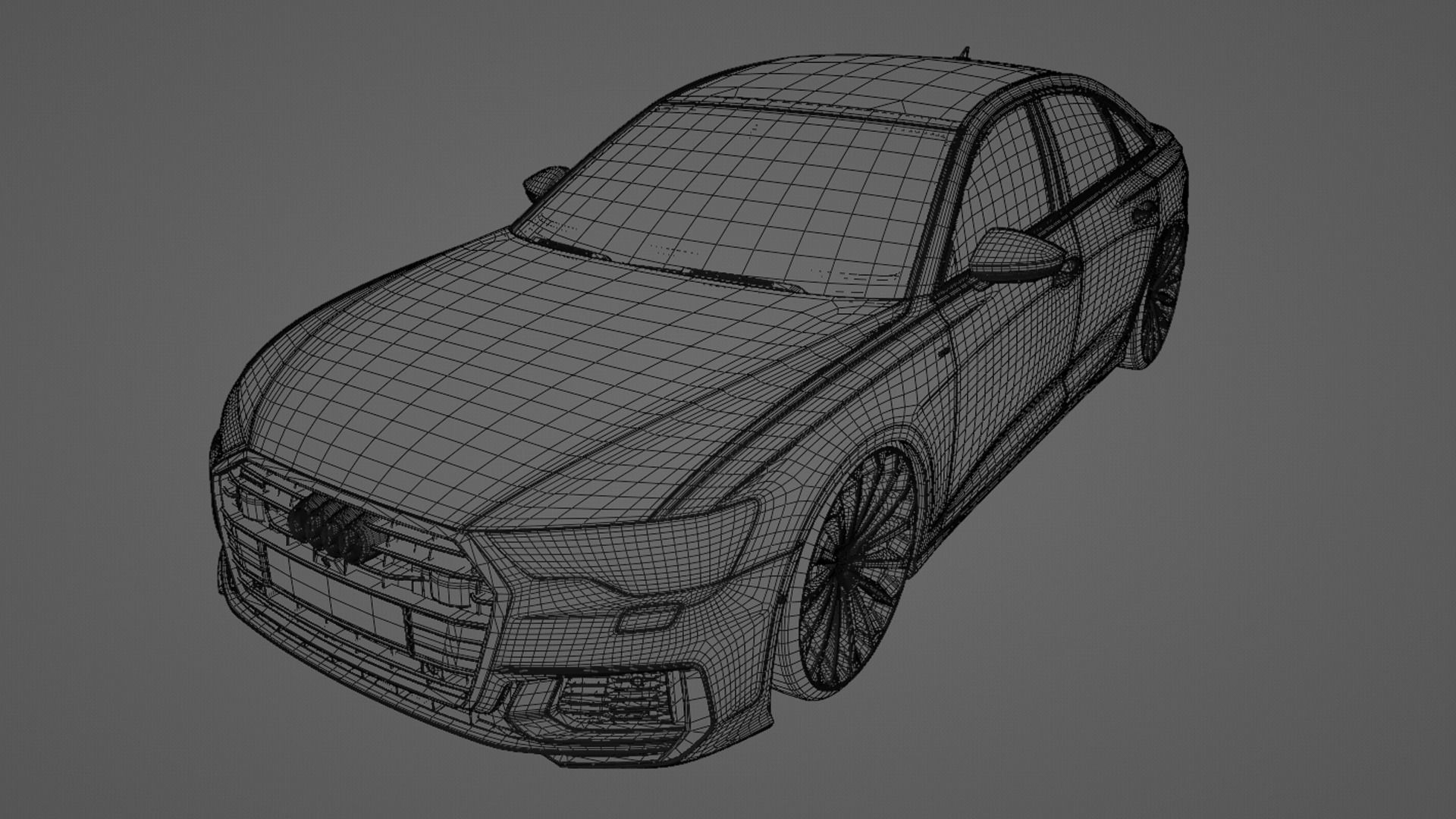1456x819 pixels.
Task: Select the roof antenna fin
Action: coord(965,52)
